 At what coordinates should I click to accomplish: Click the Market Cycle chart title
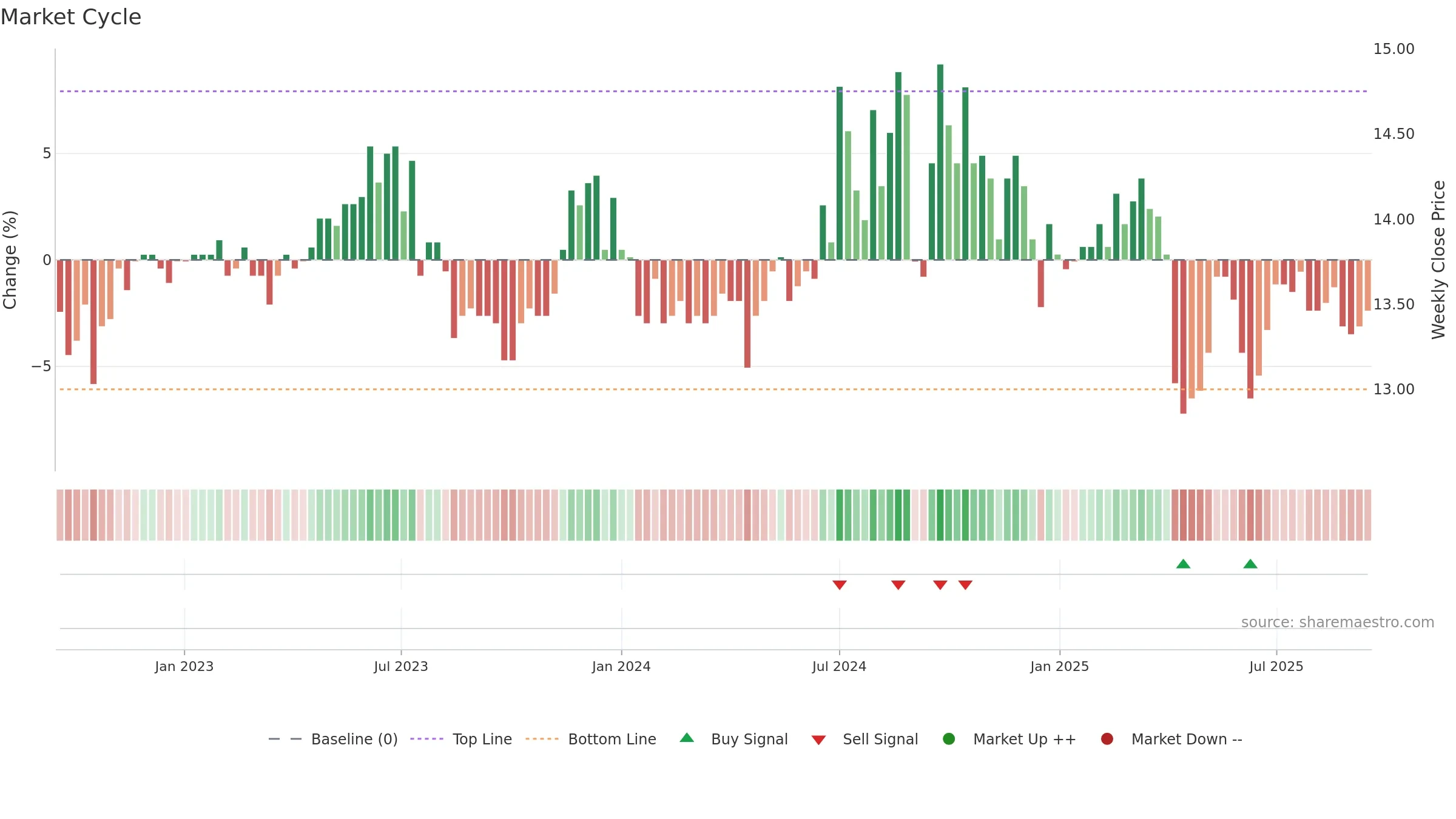pyautogui.click(x=71, y=17)
